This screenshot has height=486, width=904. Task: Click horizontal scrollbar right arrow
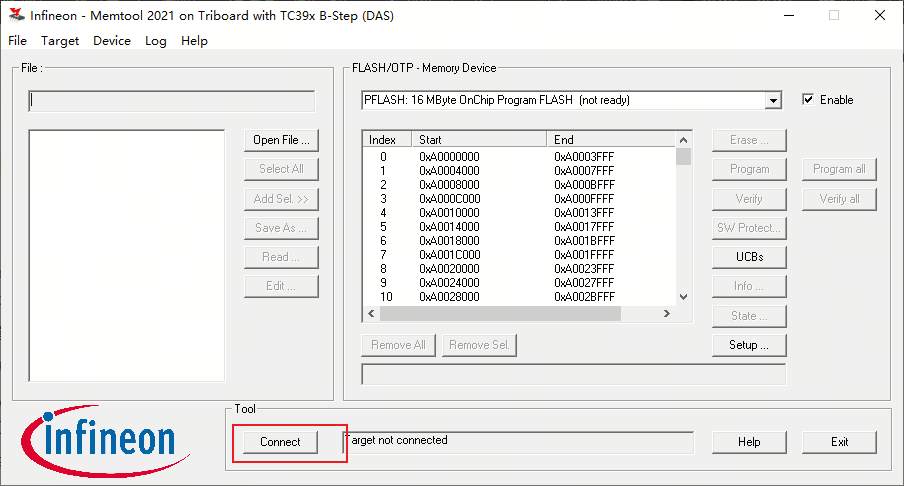[x=666, y=314]
